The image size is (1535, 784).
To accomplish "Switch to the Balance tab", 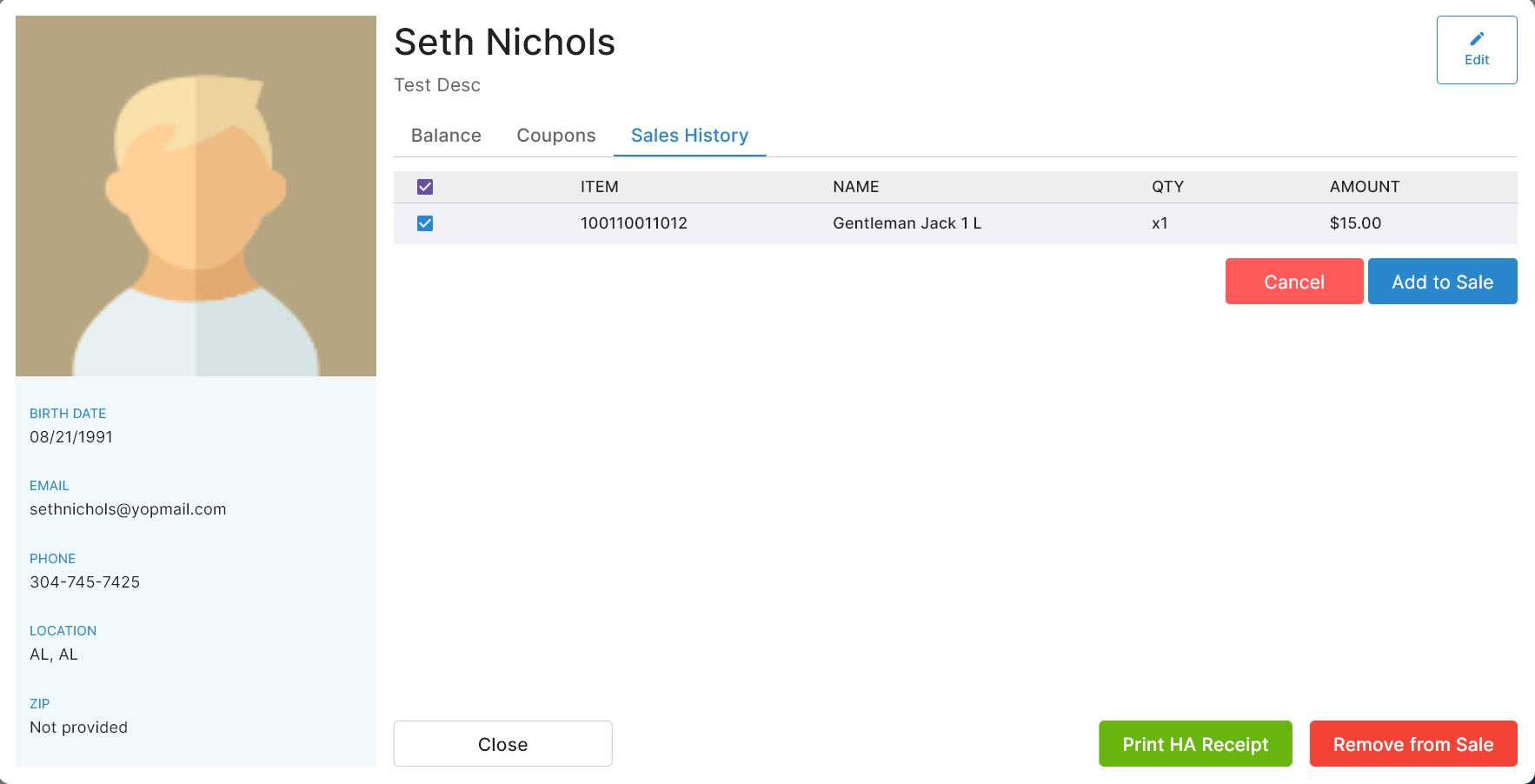I will point(446,136).
